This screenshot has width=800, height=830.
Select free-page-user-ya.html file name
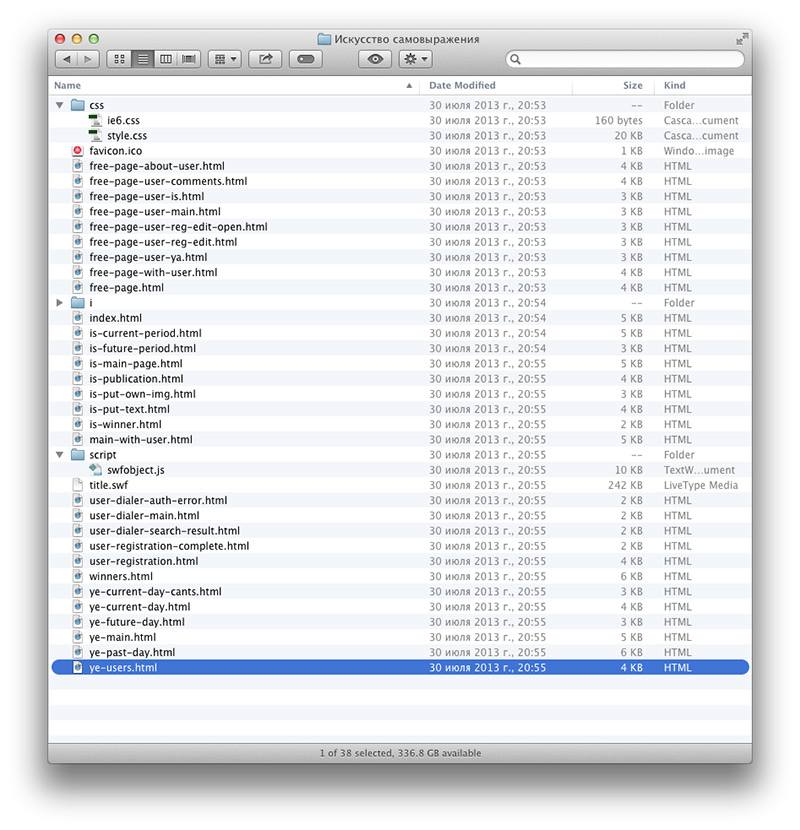[x=148, y=257]
